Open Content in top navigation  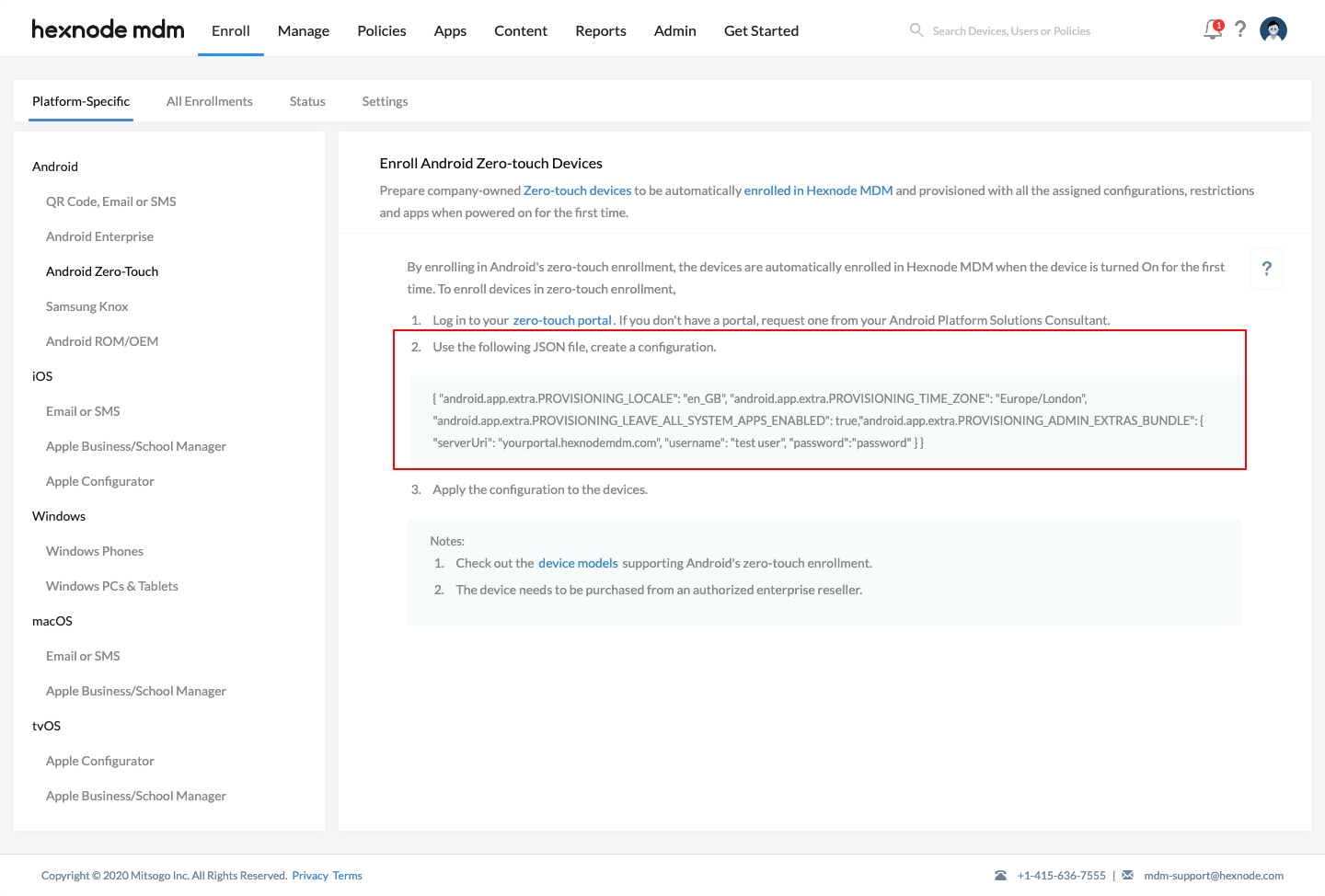(521, 30)
